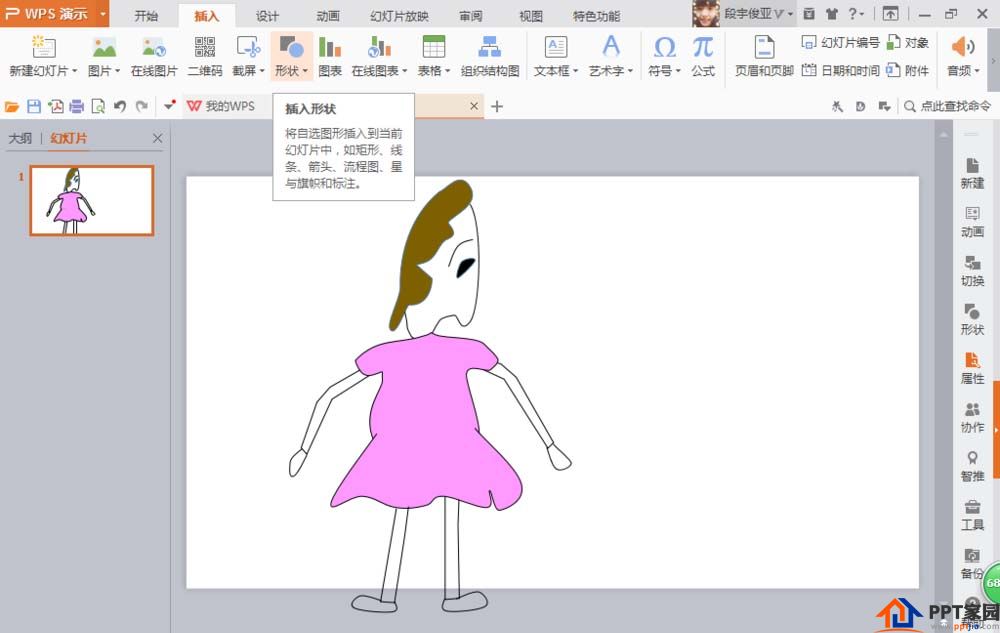Switch to the 设计 ribbon tab

pos(267,16)
